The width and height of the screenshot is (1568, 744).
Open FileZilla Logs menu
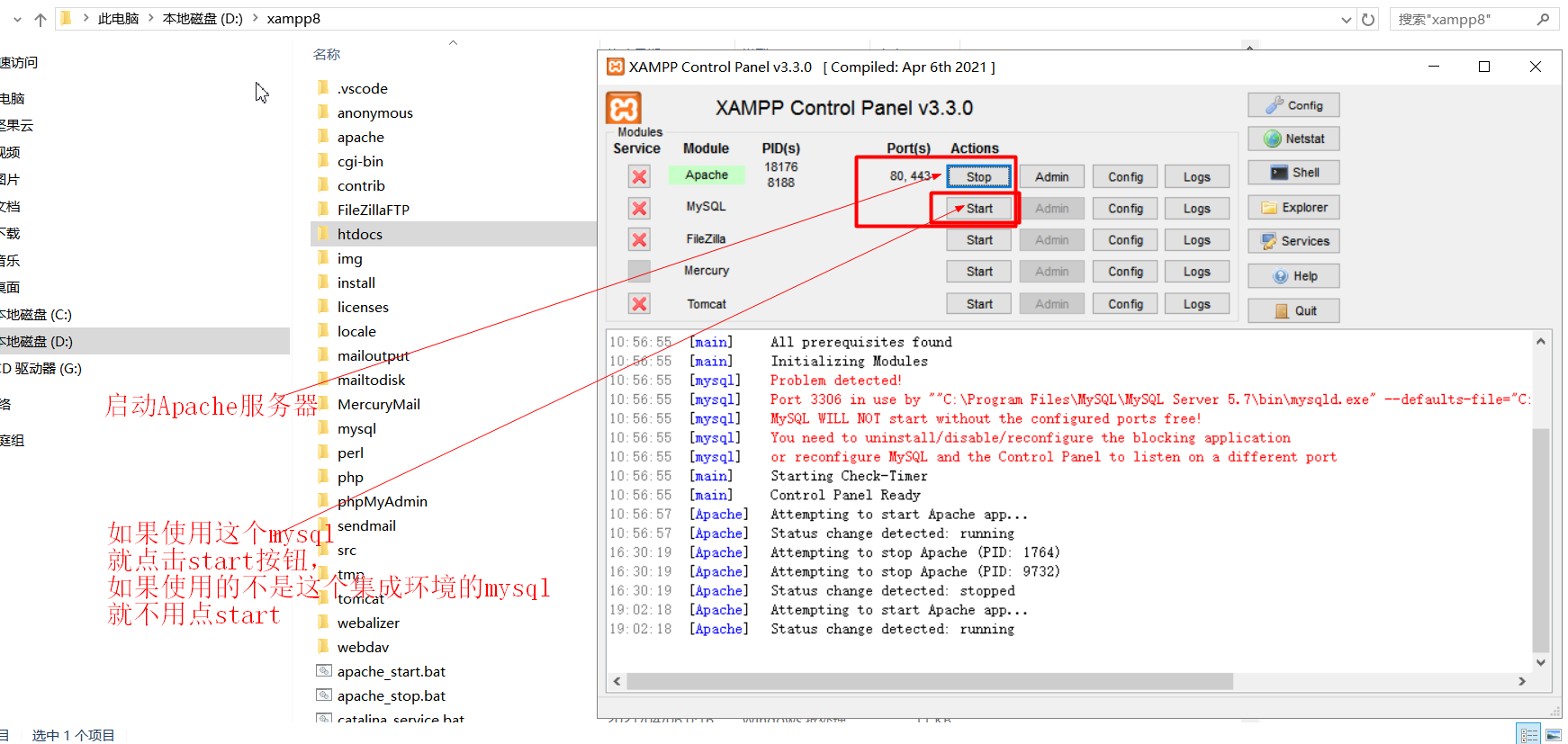[x=1196, y=240]
